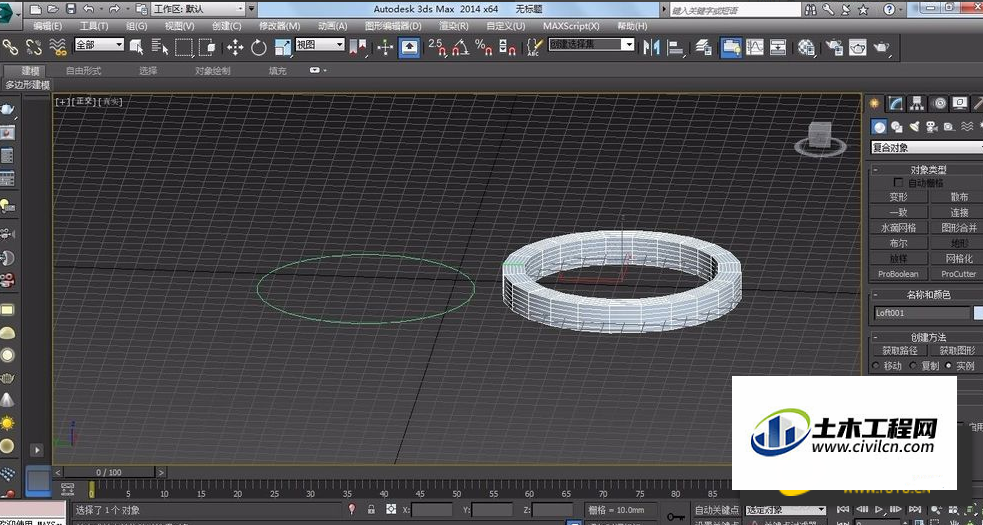Click Render Production teapot icon
This screenshot has width=983, height=525.
(881, 47)
